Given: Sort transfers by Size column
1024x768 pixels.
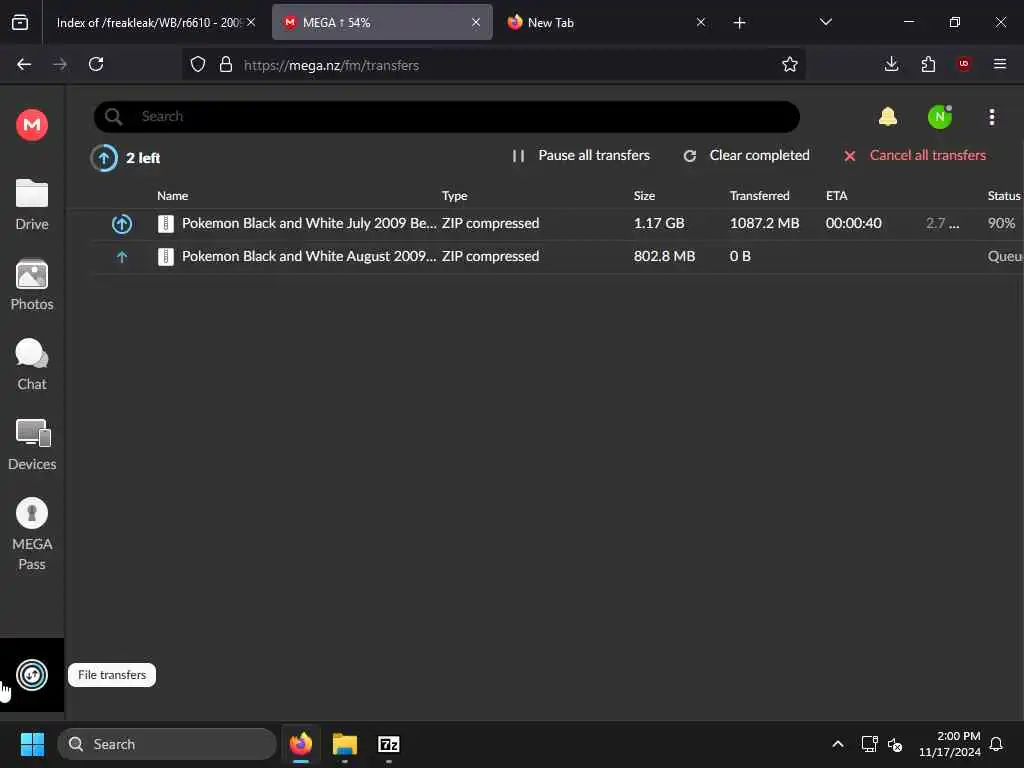Looking at the screenshot, I should [644, 196].
